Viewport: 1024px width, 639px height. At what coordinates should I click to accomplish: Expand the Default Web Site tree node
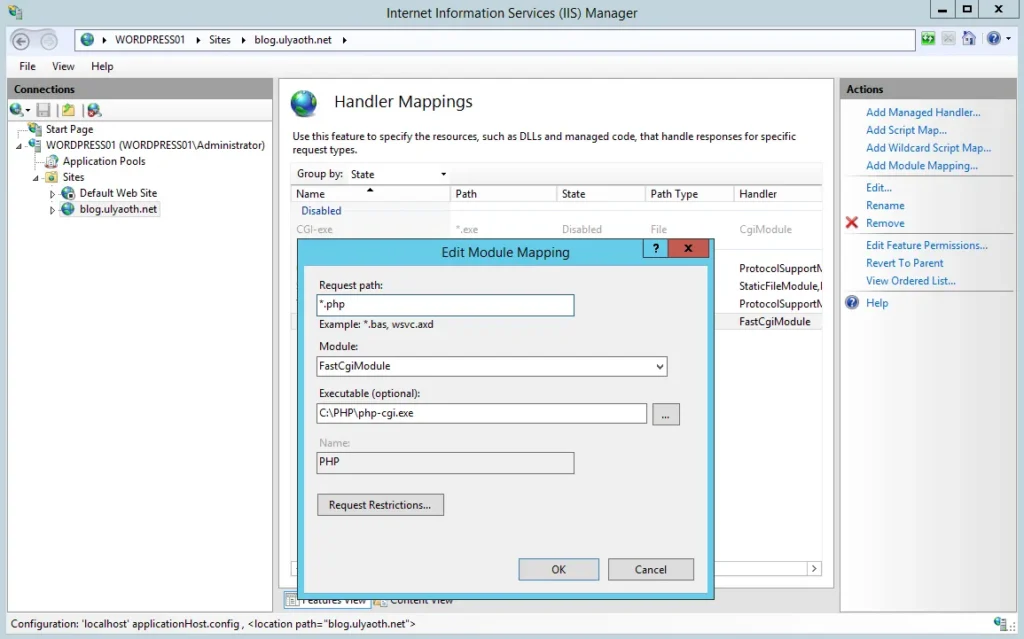(x=53, y=194)
